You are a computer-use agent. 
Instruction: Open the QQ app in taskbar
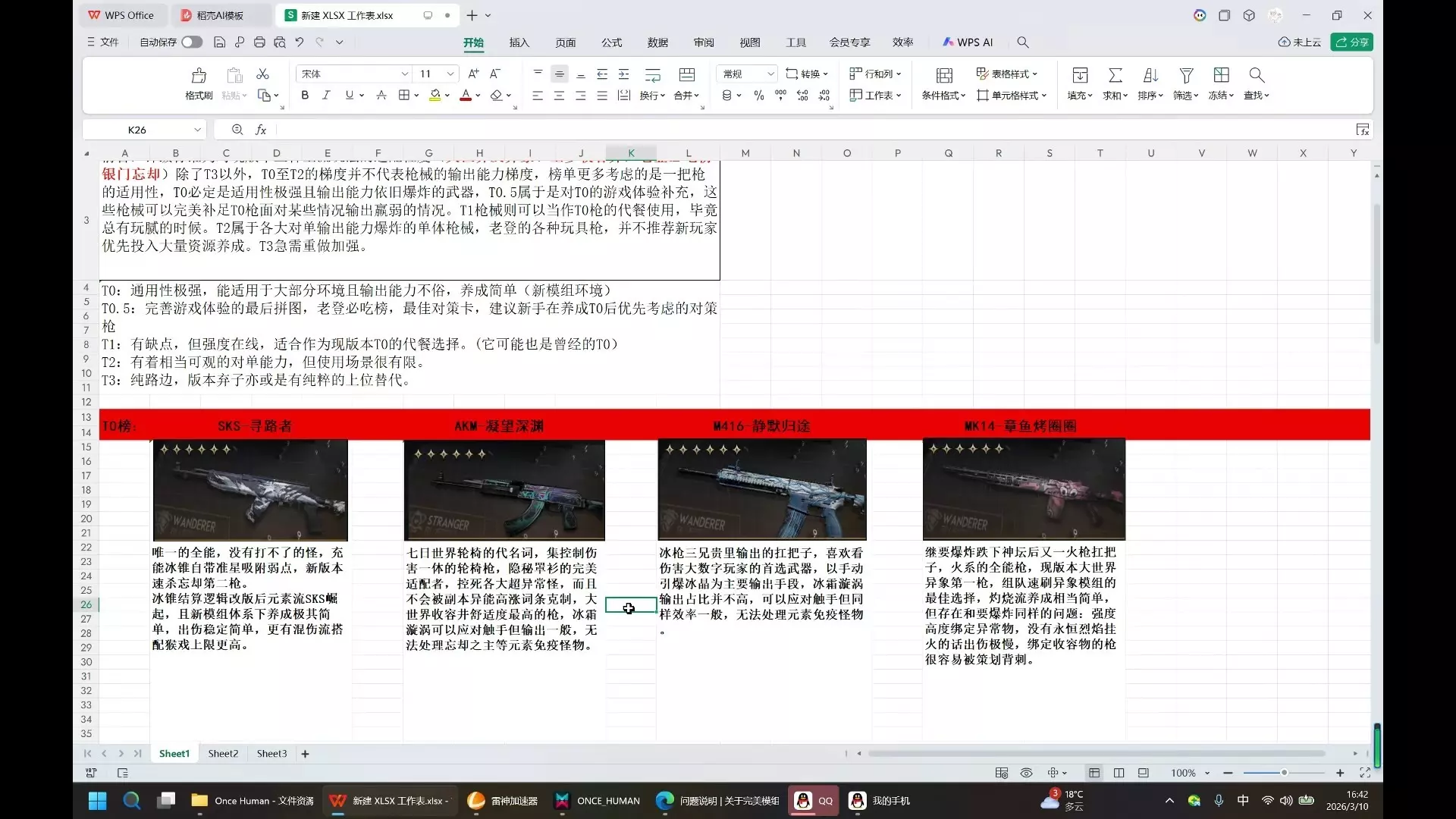pos(814,801)
